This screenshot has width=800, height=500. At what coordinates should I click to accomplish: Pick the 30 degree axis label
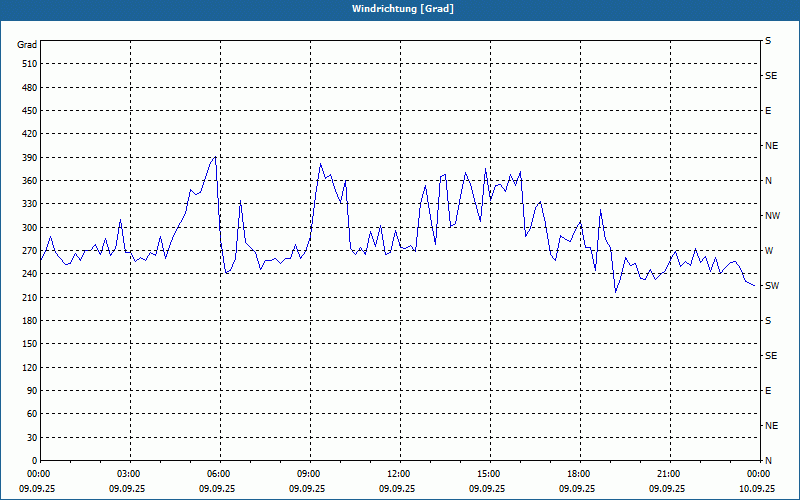32,437
